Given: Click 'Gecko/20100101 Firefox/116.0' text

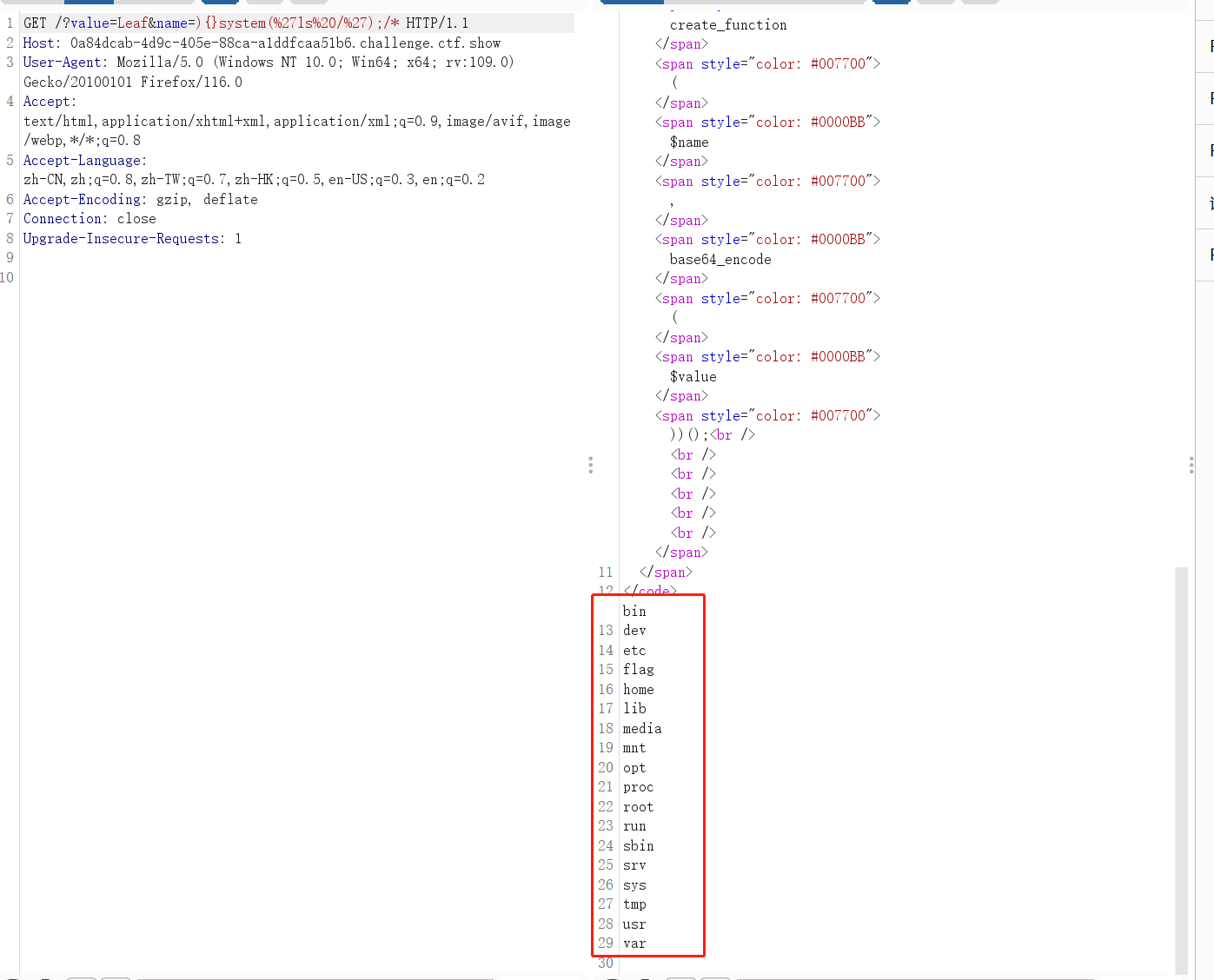Looking at the screenshot, I should [x=133, y=82].
